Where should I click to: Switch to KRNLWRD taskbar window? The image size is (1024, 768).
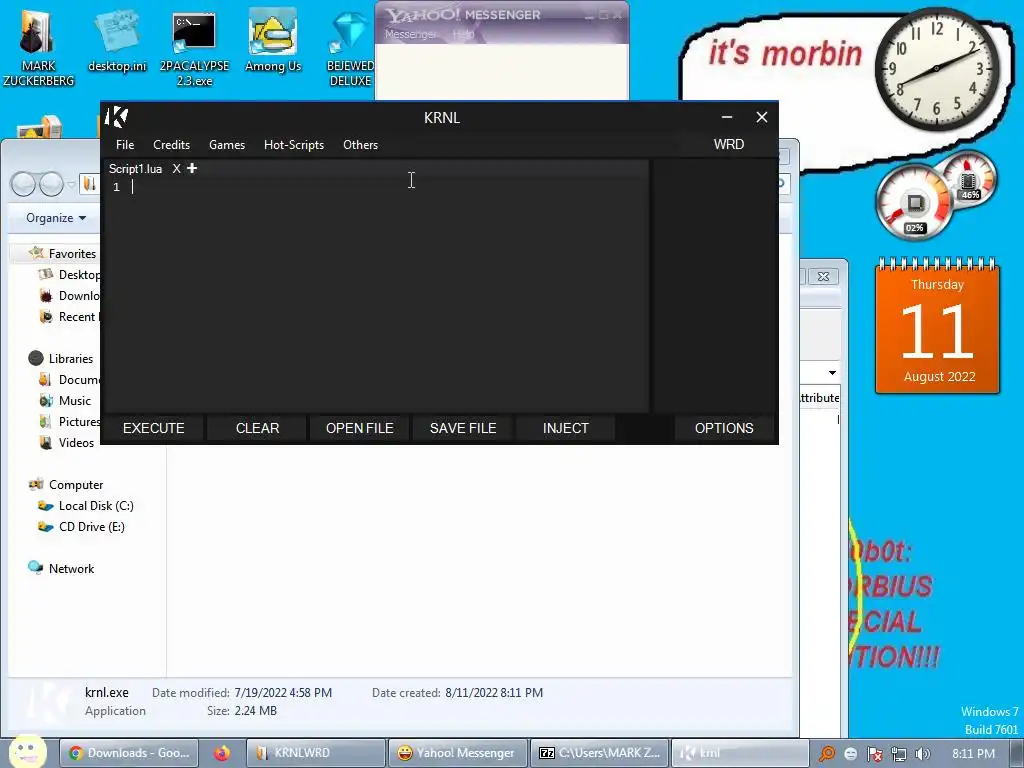point(316,753)
